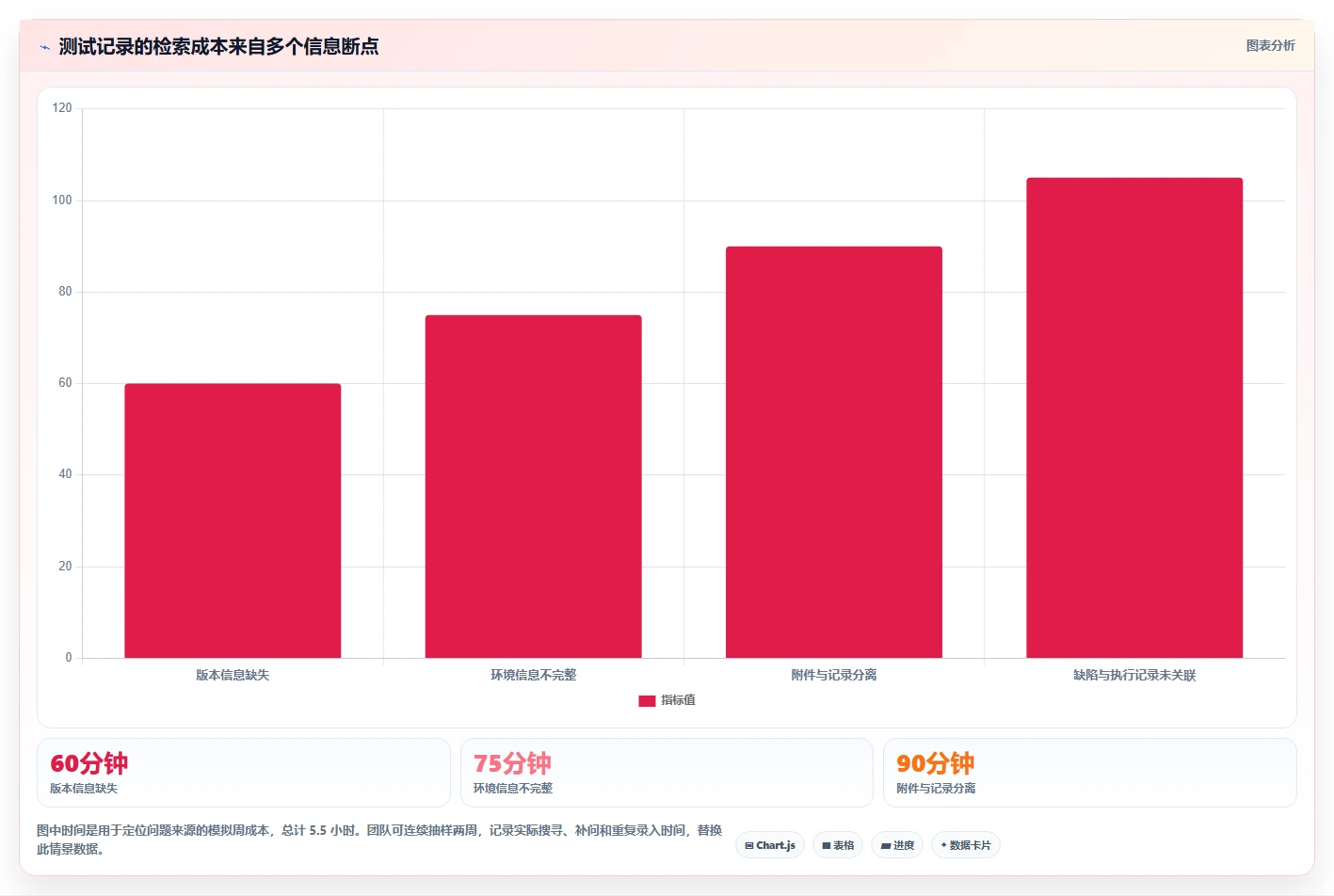Screen dimensions: 1334x896
Task: Select the 60分钟 data card
Action: point(243,773)
